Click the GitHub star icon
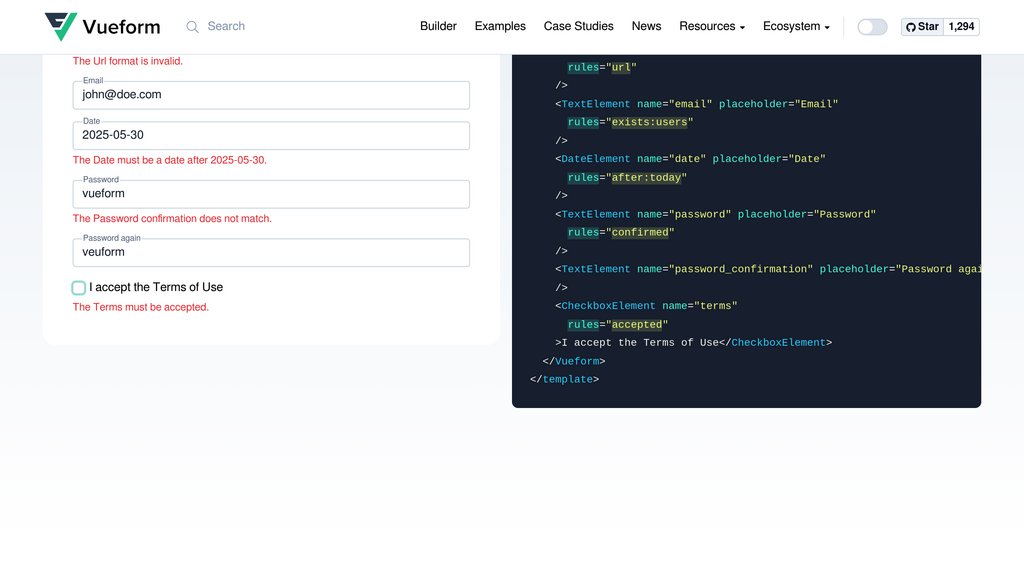The image size is (1024, 576). tap(910, 27)
